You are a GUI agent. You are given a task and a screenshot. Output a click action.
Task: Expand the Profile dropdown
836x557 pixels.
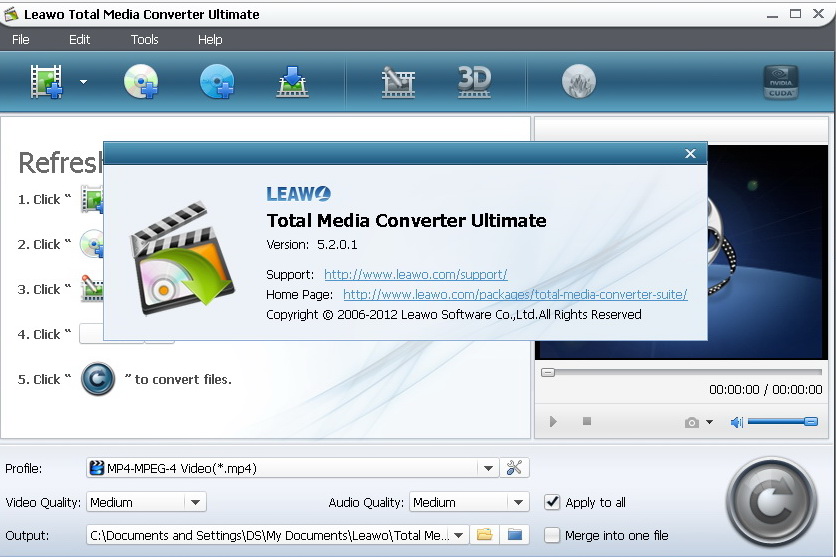coord(488,469)
